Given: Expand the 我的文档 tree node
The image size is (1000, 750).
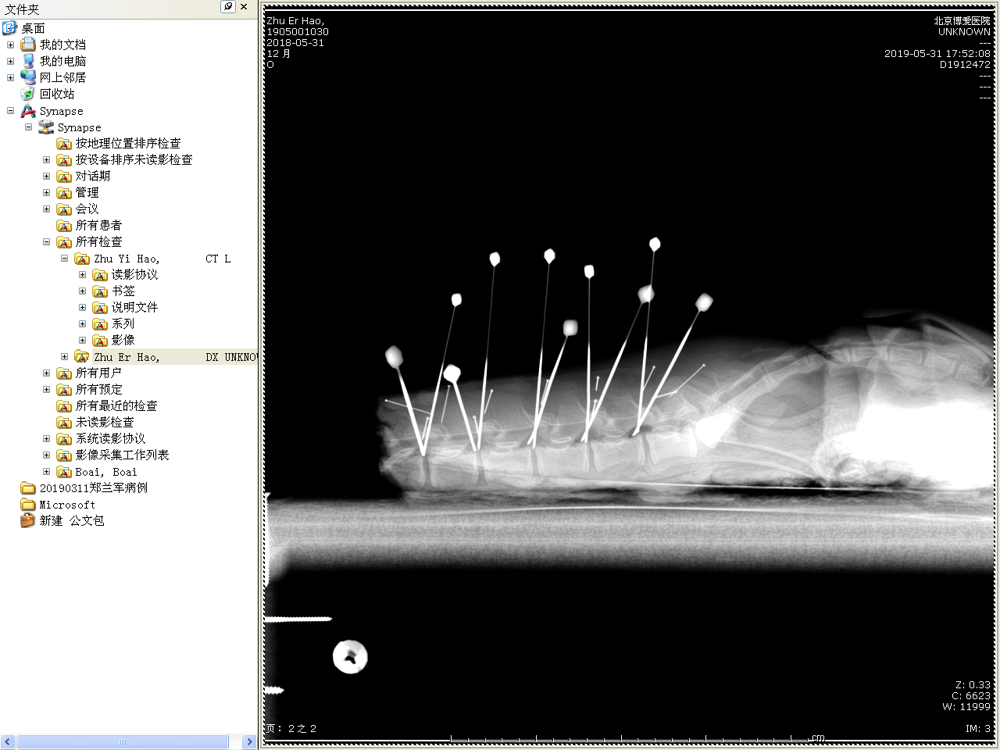Looking at the screenshot, I should (10, 45).
